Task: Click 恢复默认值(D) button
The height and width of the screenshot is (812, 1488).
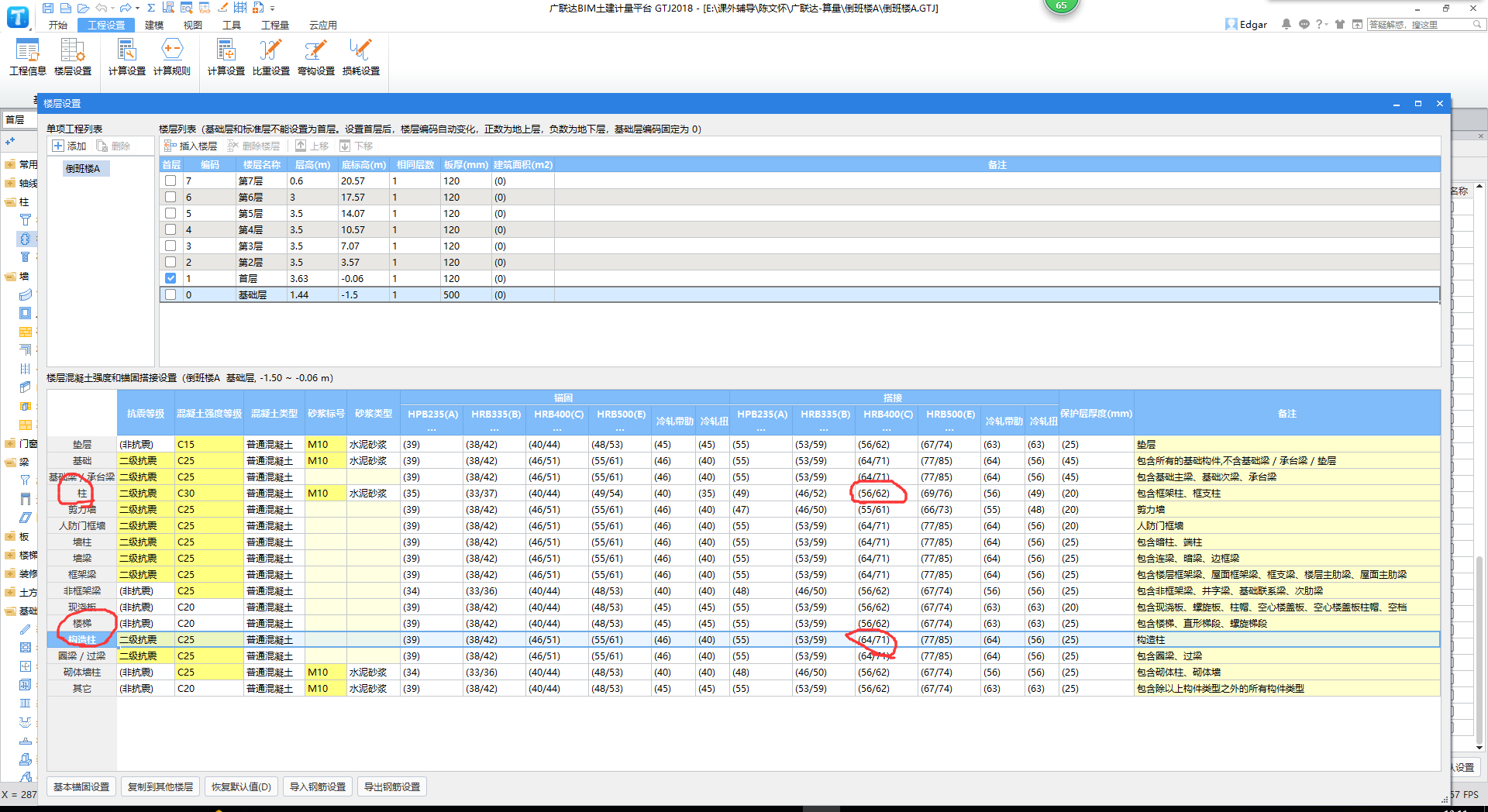Action: [242, 786]
